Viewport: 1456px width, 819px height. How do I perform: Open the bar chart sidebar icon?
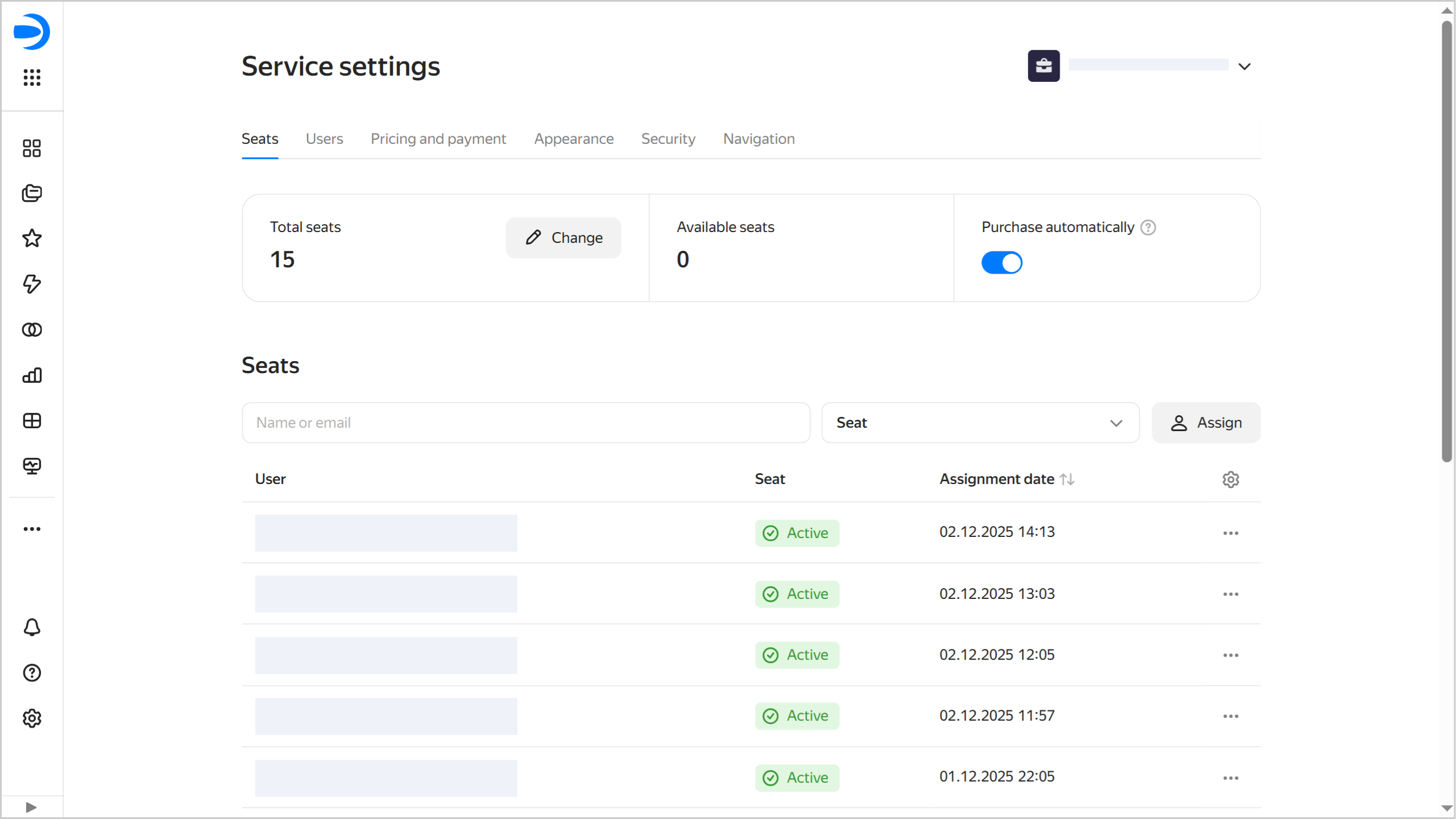tap(32, 375)
